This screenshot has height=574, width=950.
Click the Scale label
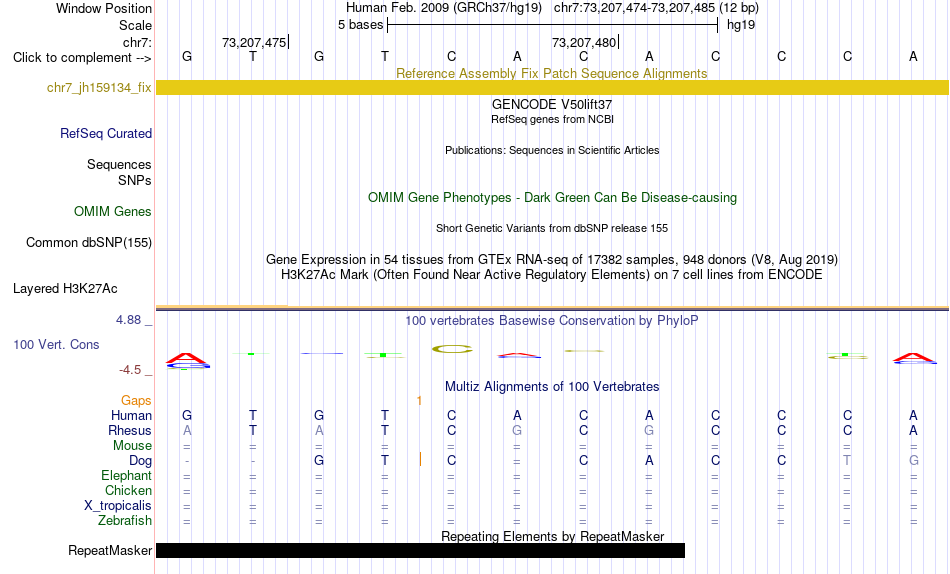(x=135, y=25)
